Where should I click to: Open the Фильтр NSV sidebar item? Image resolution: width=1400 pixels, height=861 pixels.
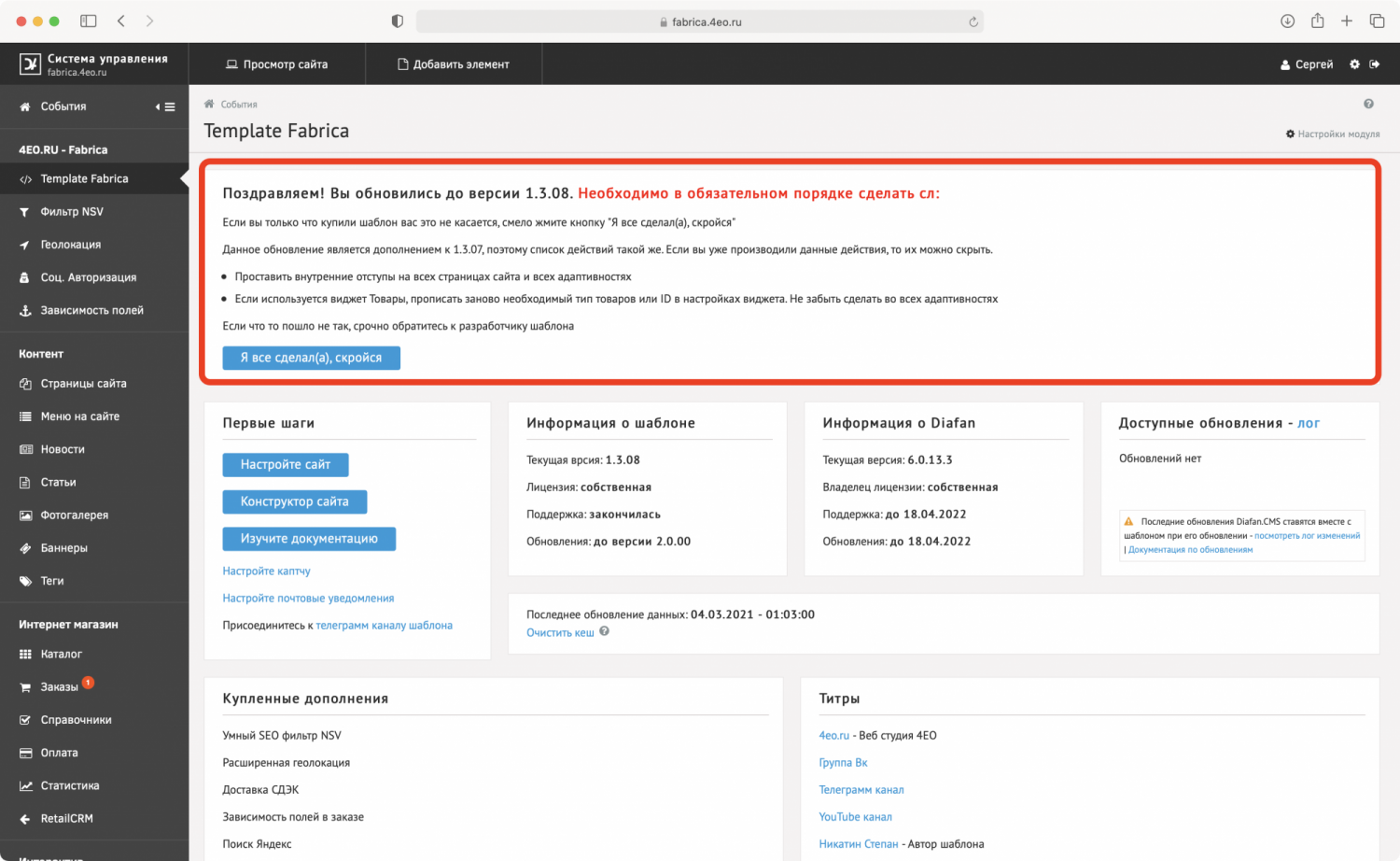(72, 212)
